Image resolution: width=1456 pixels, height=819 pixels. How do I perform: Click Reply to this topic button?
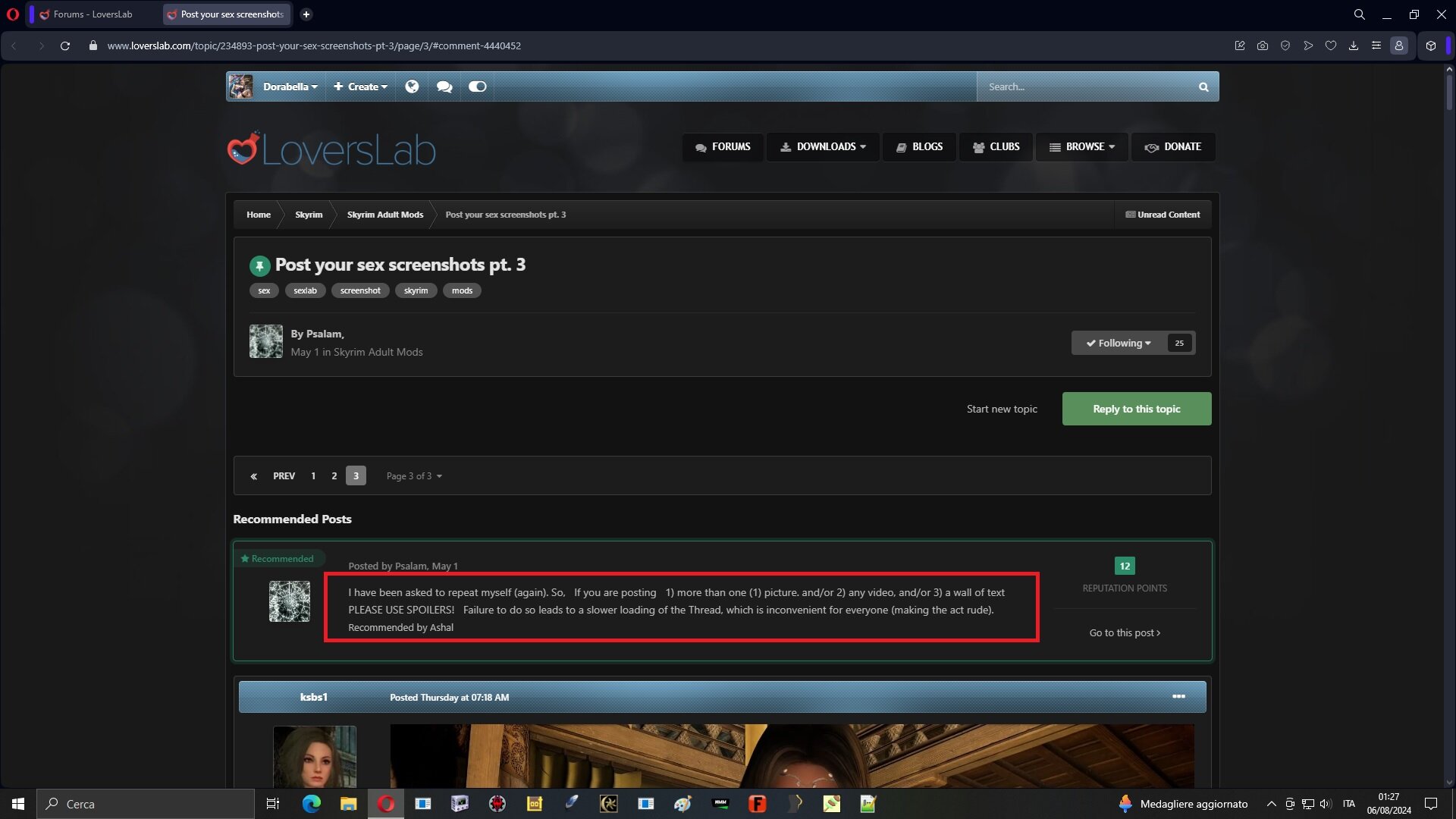1137,409
